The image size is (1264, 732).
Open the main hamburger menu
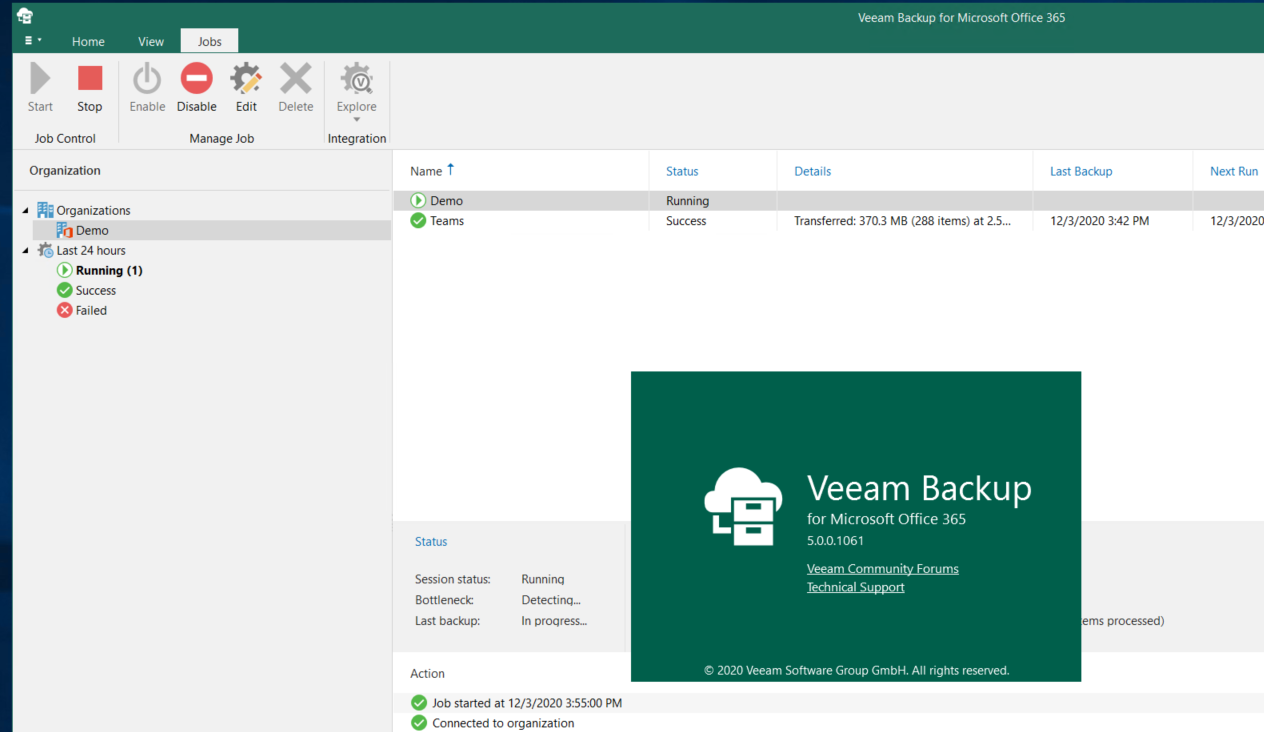pos(33,41)
